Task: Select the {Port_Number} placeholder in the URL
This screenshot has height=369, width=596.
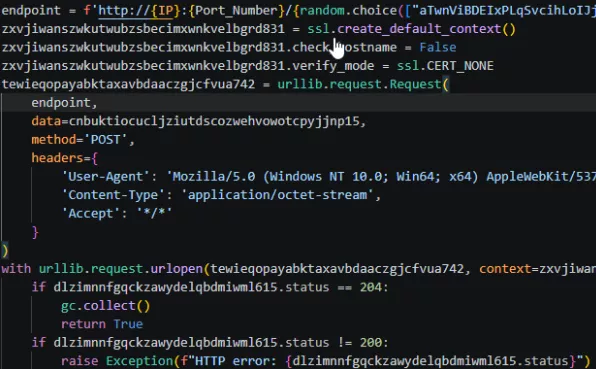Action: point(236,10)
